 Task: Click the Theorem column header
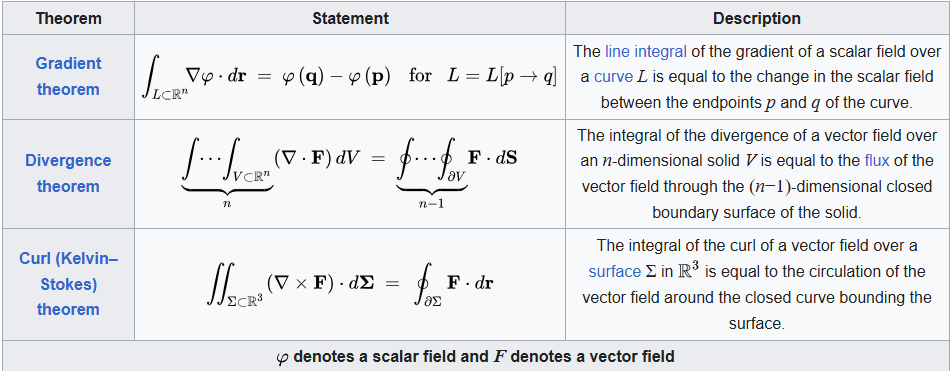coord(68,19)
